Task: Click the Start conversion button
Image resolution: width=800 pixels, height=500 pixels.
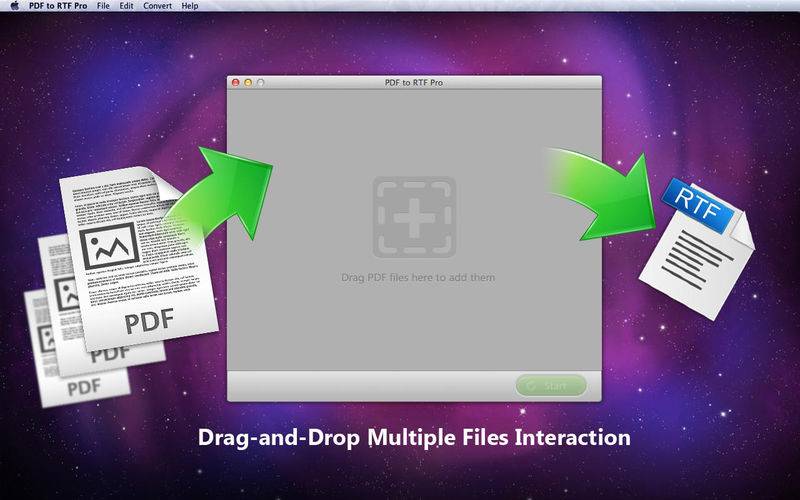Action: click(551, 386)
